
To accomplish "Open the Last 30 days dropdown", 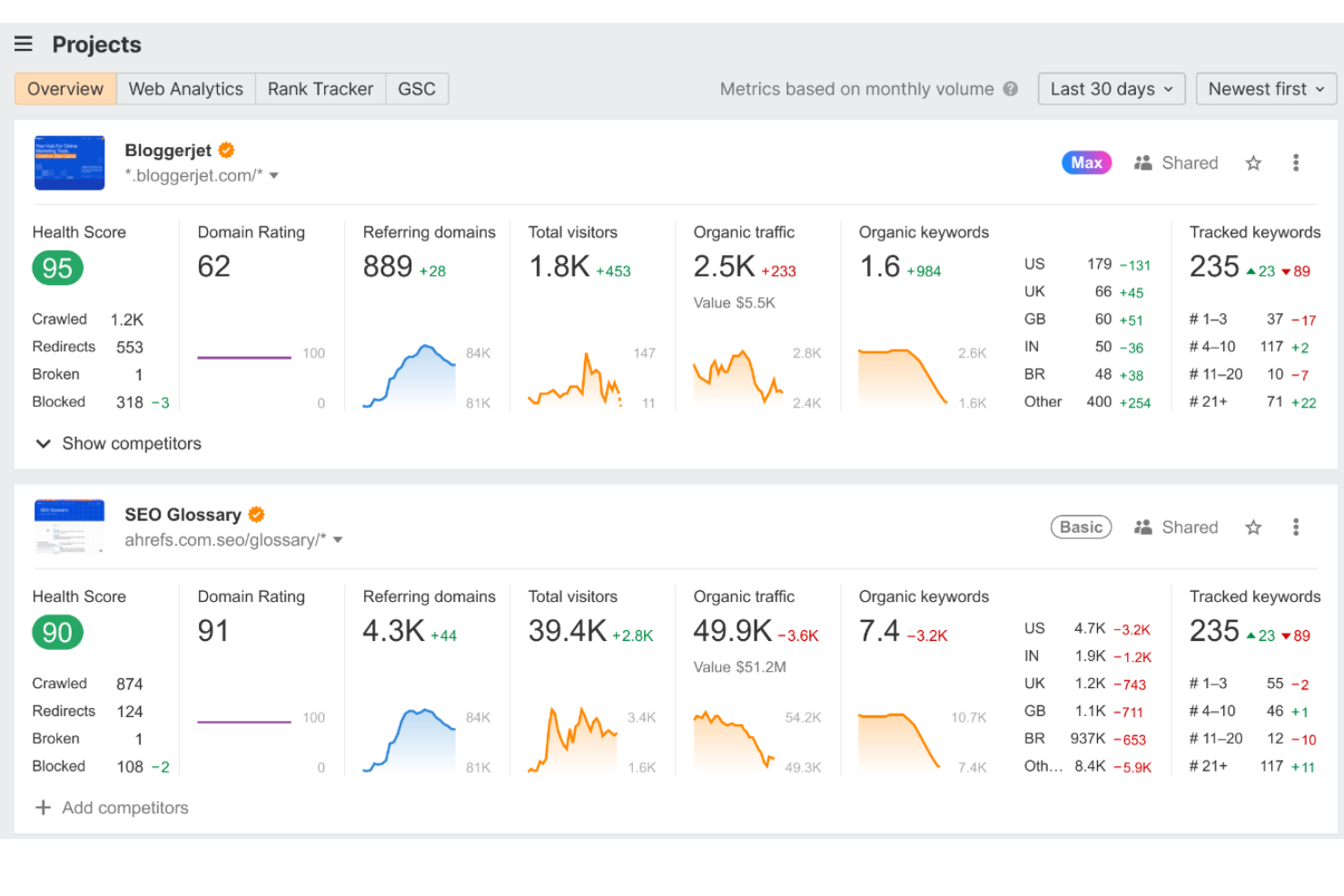I will tap(1112, 89).
